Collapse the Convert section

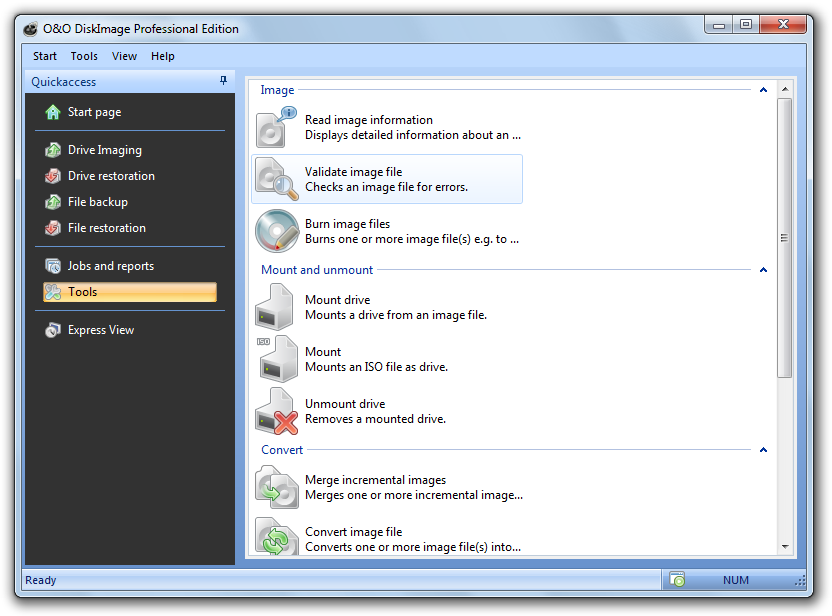tap(763, 449)
